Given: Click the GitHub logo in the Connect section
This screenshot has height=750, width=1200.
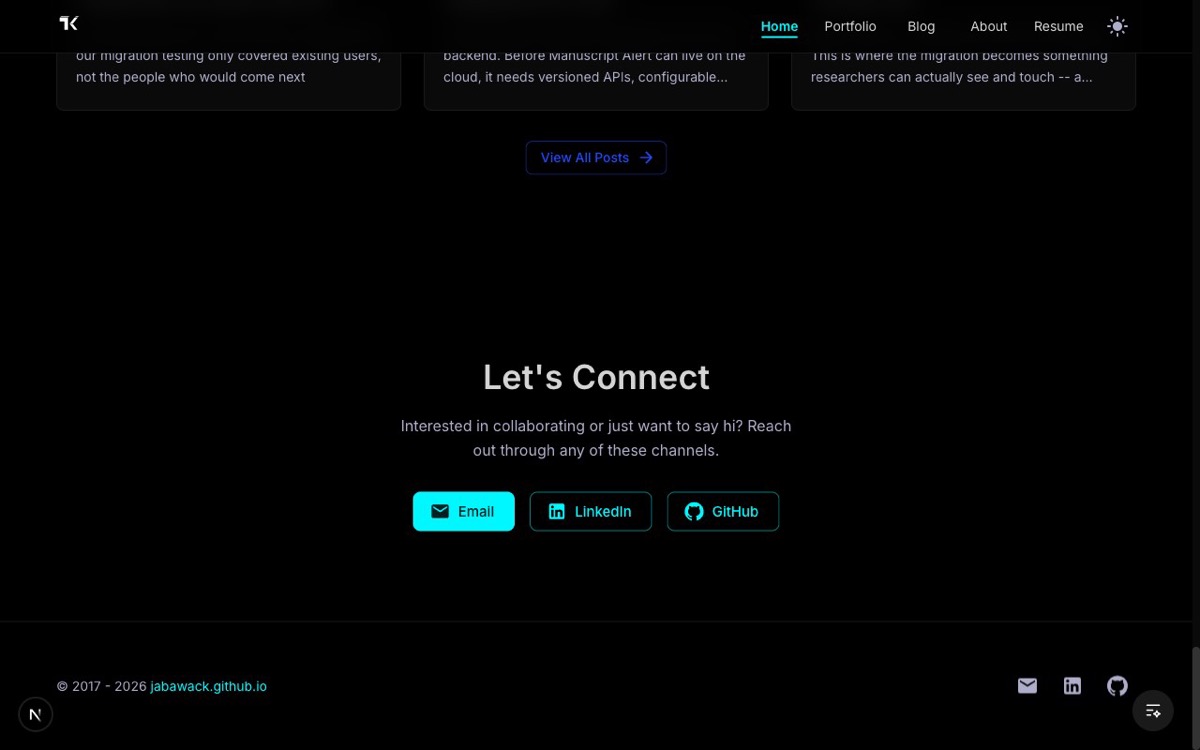Looking at the screenshot, I should pyautogui.click(x=694, y=511).
